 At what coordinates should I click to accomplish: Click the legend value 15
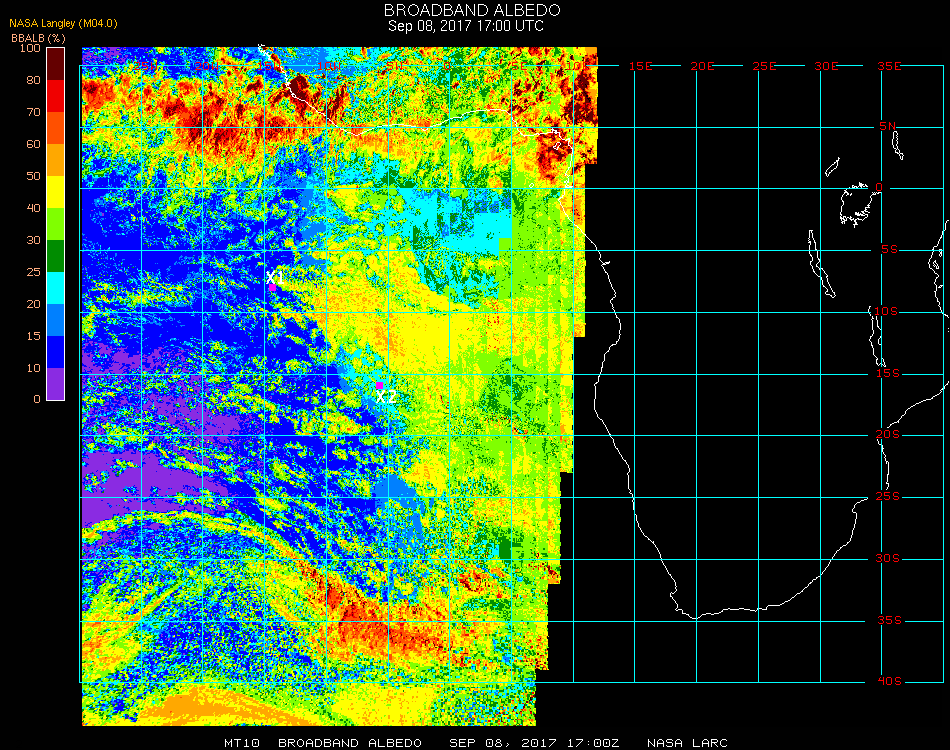(x=33, y=336)
